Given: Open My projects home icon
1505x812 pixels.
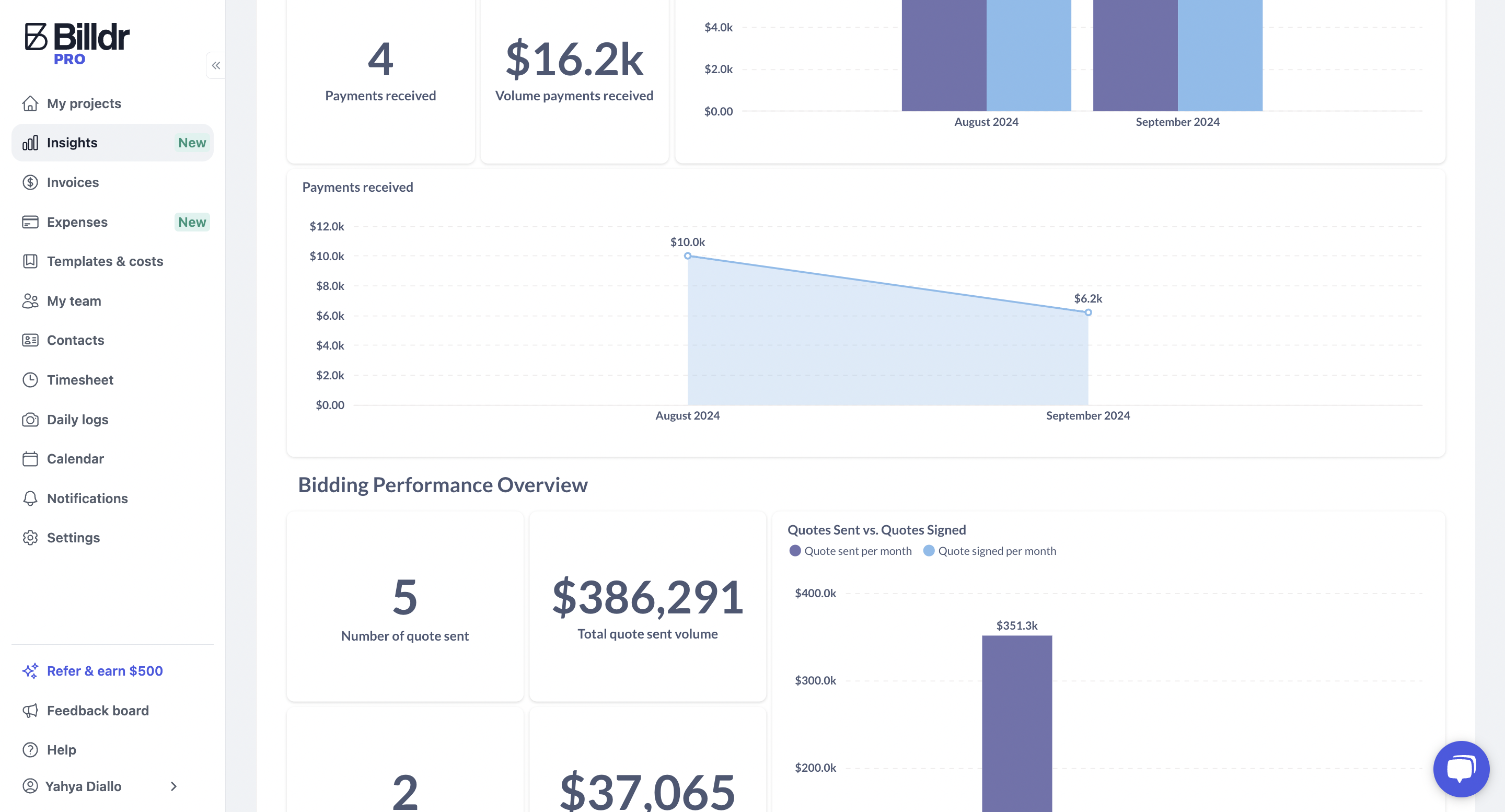Looking at the screenshot, I should 30,103.
